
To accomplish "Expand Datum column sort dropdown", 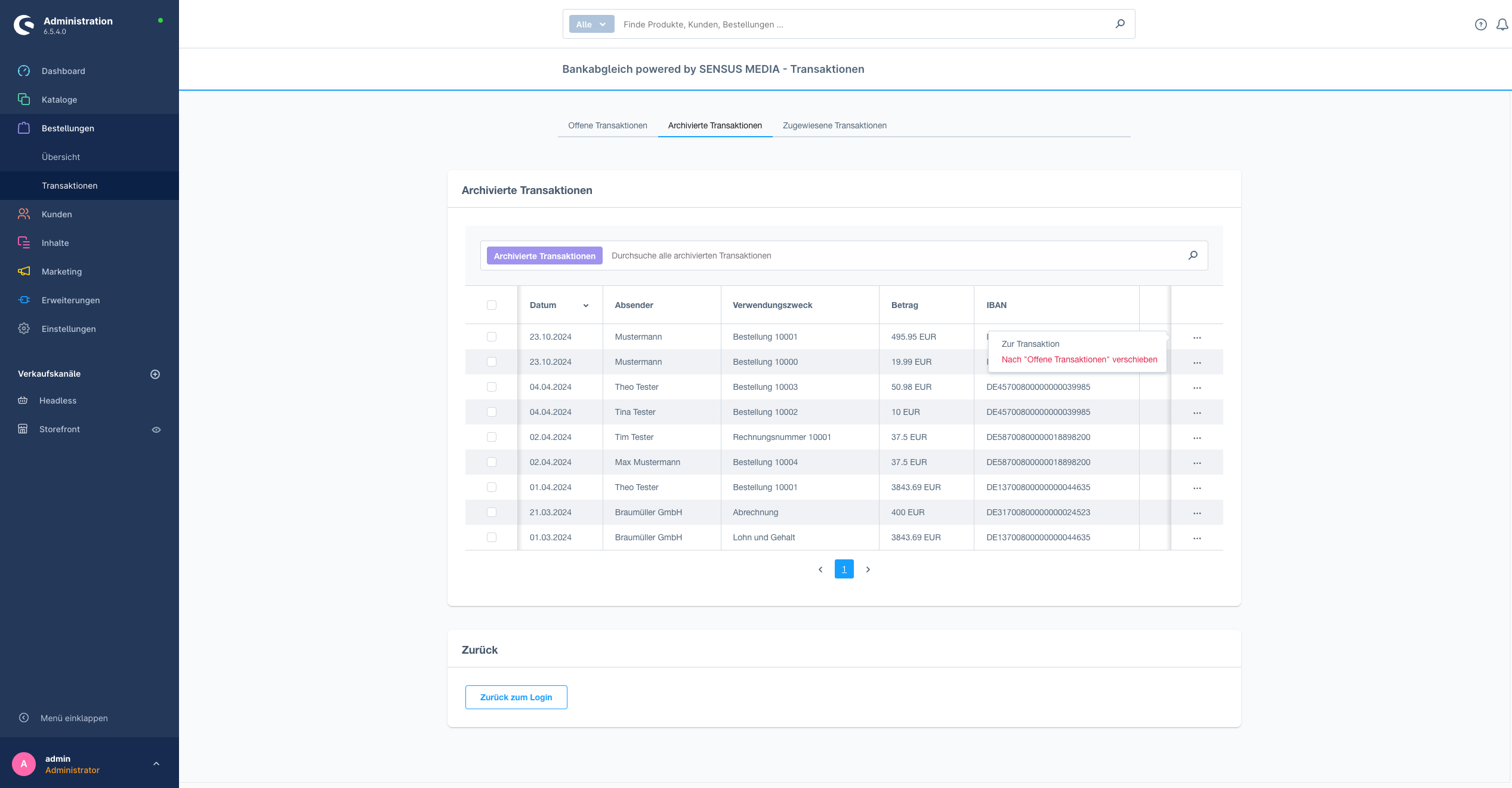I will click(585, 305).
